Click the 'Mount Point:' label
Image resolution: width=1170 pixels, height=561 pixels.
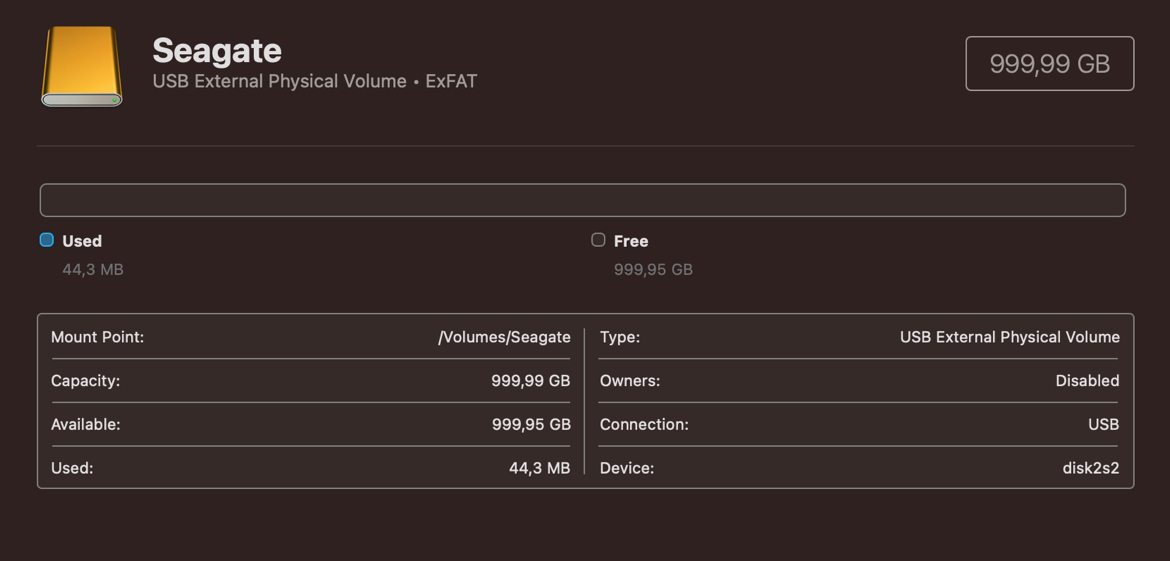click(x=97, y=337)
